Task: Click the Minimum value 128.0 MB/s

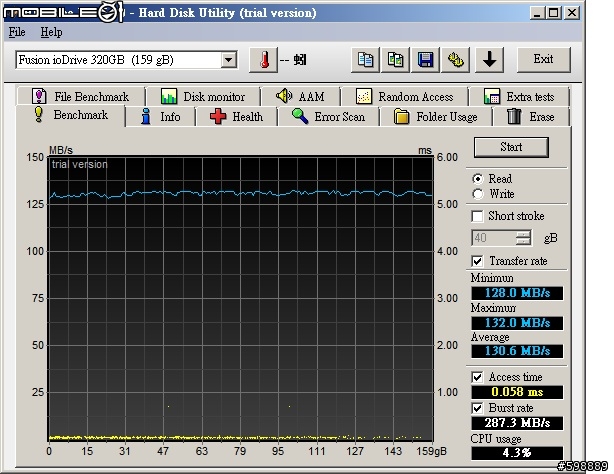Action: (x=517, y=293)
